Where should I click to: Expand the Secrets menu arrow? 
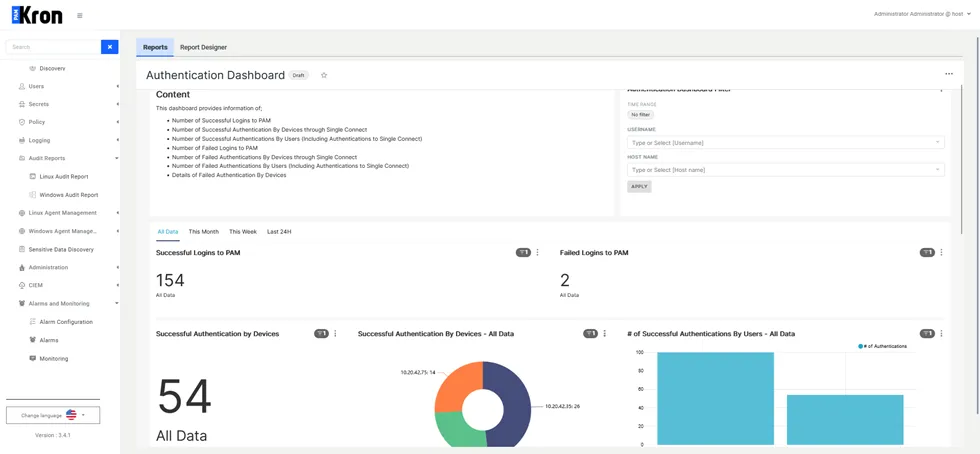pos(117,104)
